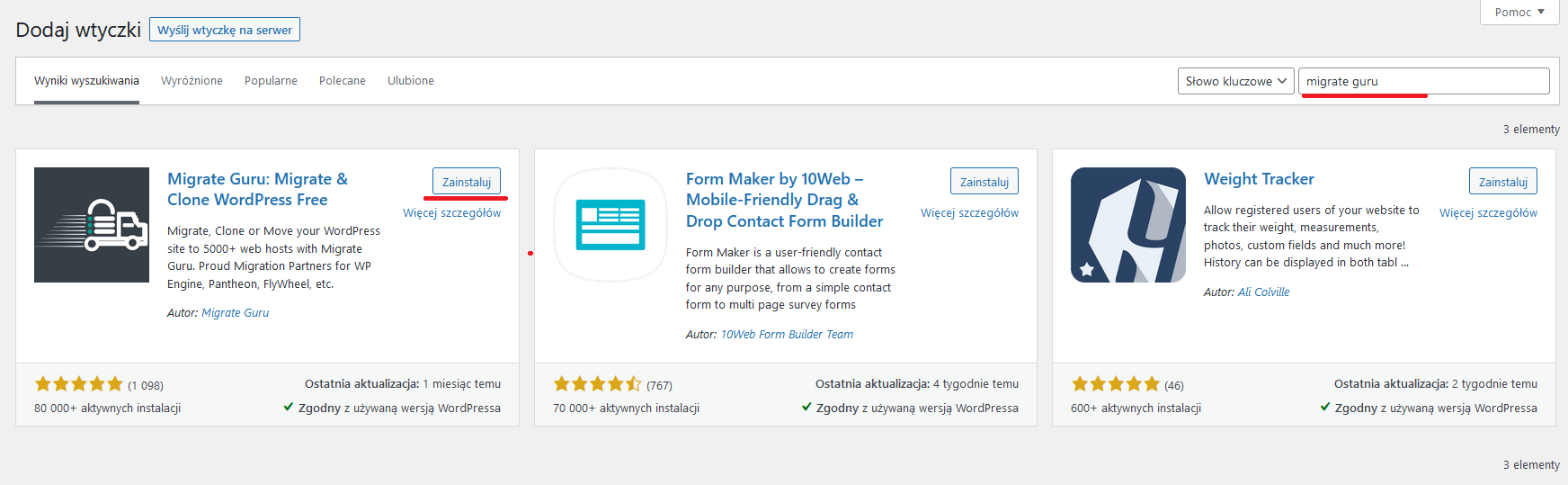Image resolution: width=1568 pixels, height=485 pixels.
Task: Install the Migrate Guru plugin
Action: 467,182
